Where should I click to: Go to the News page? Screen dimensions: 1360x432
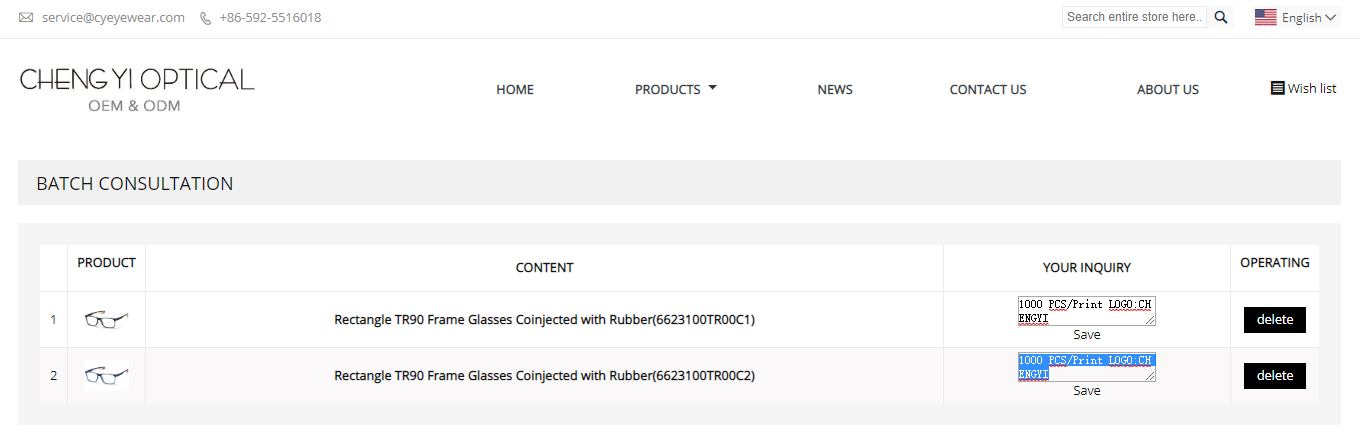(x=835, y=90)
